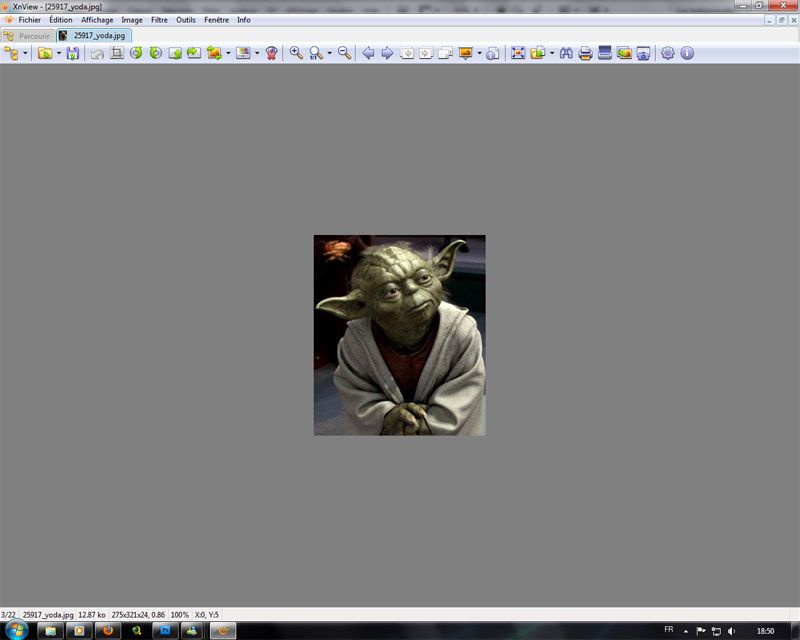Open Photoshop from the taskbar
Image resolution: width=800 pixels, height=640 pixels.
165,631
